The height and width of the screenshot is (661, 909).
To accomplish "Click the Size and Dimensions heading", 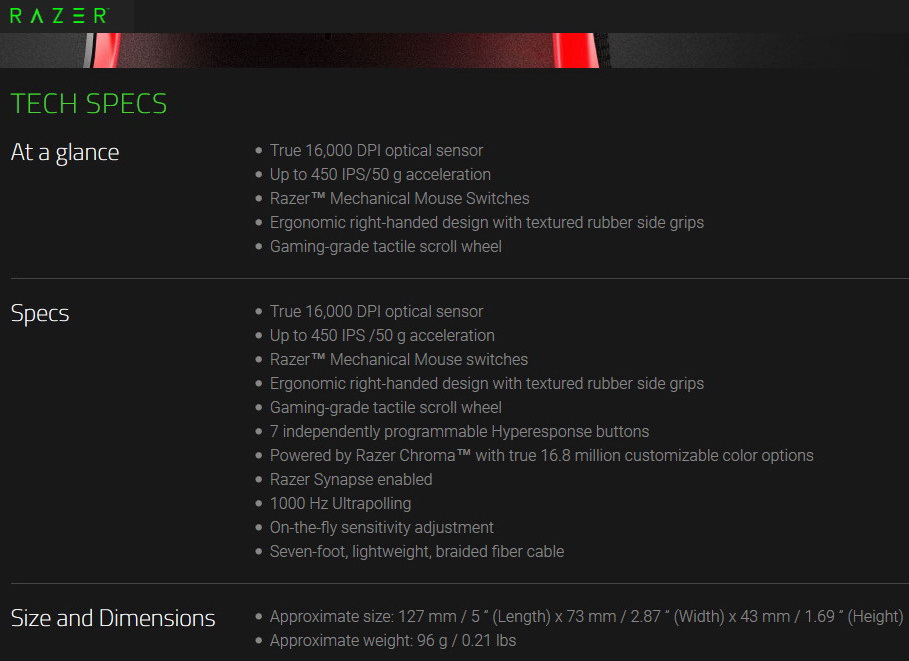I will click(x=113, y=618).
